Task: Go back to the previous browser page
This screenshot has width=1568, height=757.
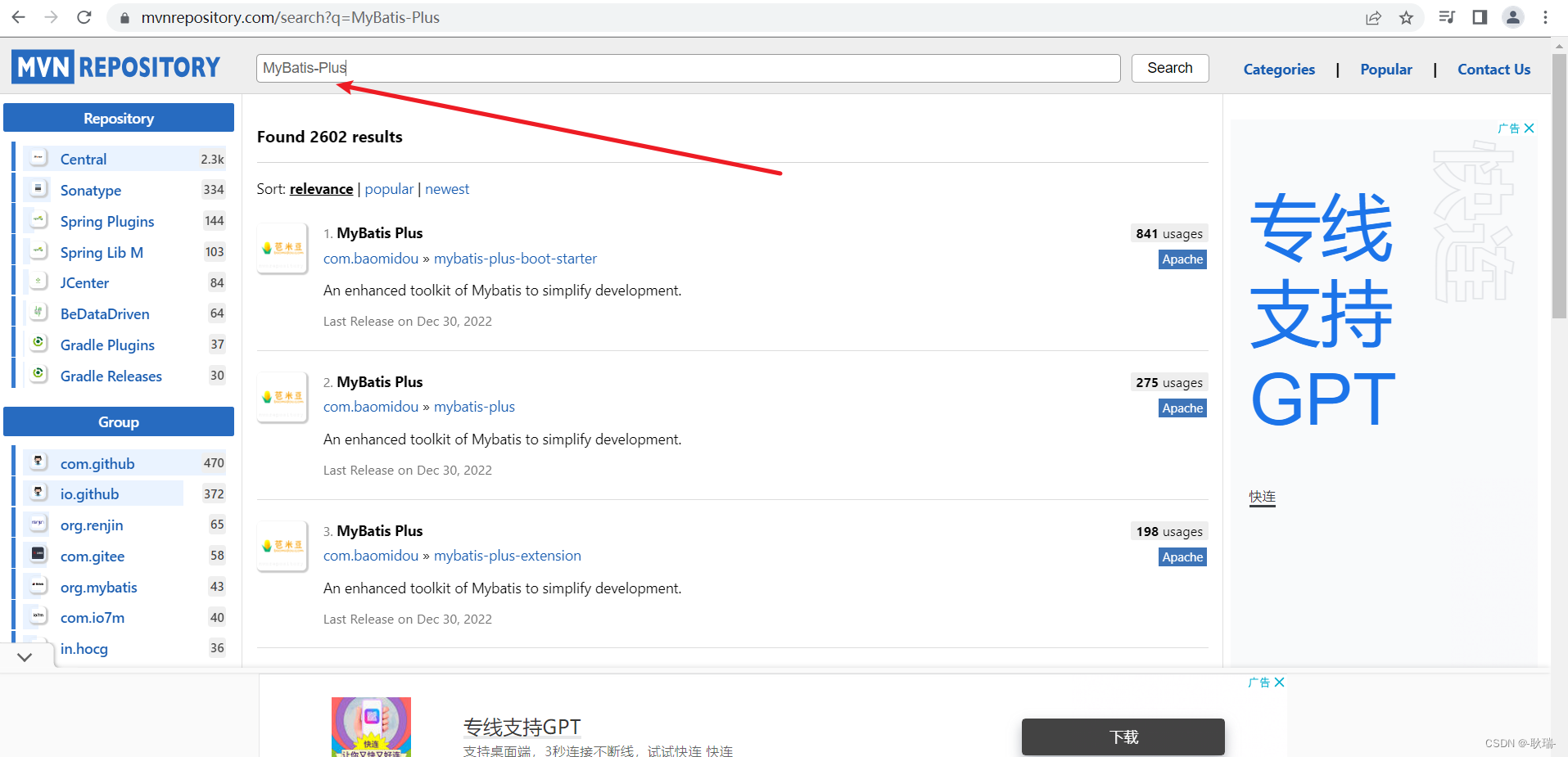Action: (19, 17)
